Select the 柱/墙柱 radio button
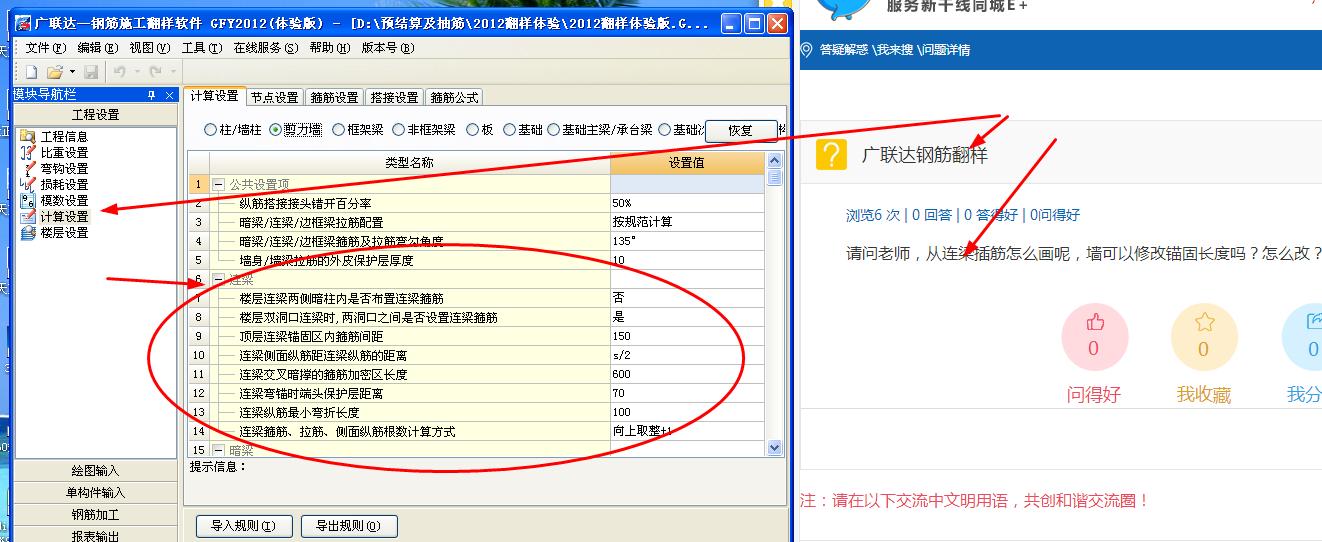Image resolution: width=1322 pixels, height=542 pixels. pyautogui.click(x=232, y=130)
